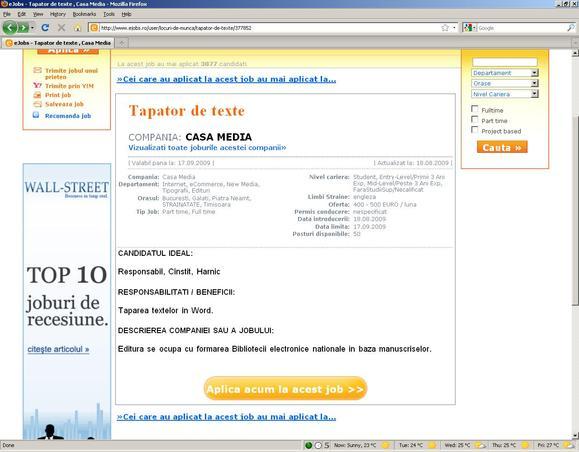
Task: Open the search engine selector icon
Action: tap(468, 28)
